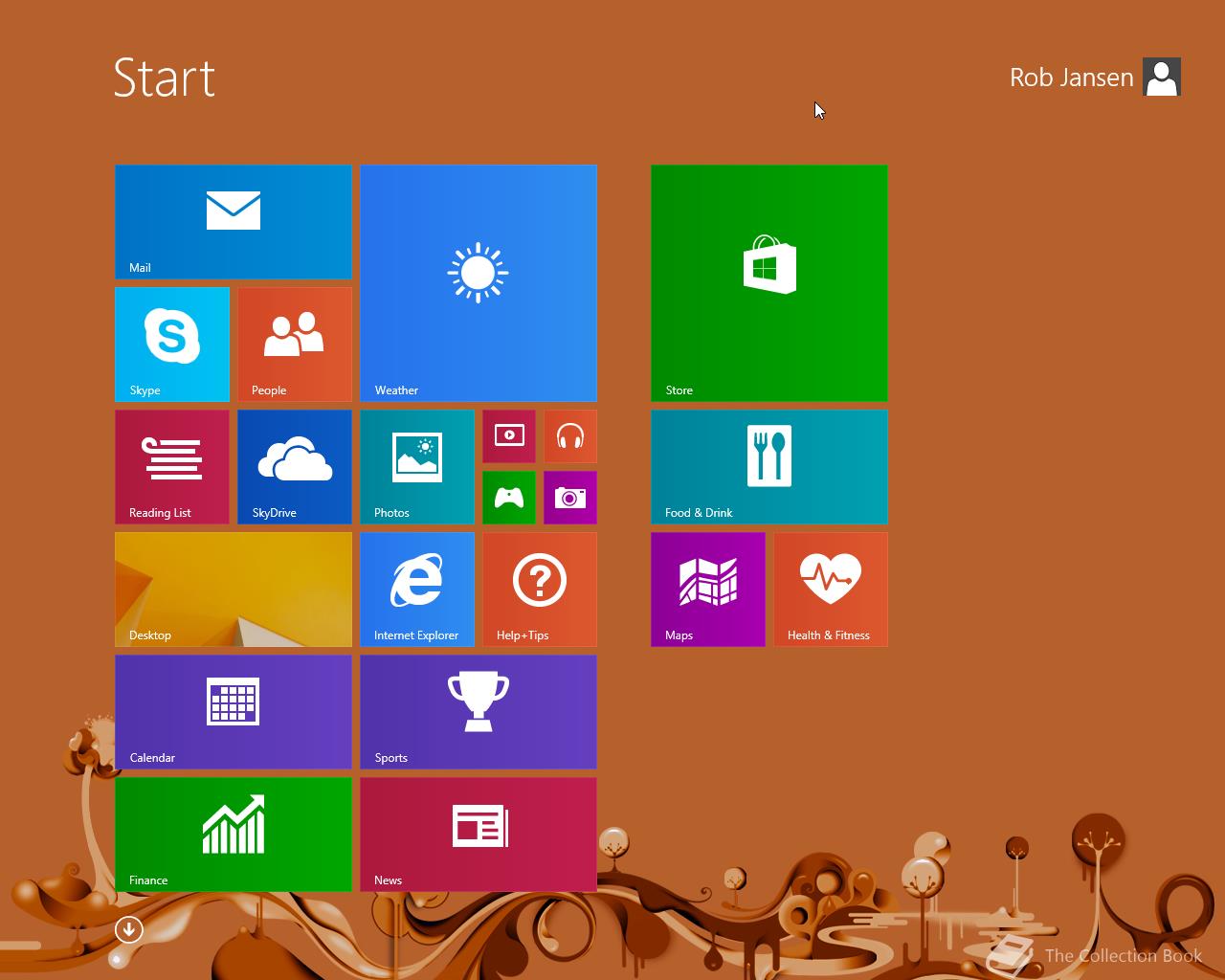Open the Health & Fitness tile
The height and width of the screenshot is (980, 1225).
[x=831, y=590]
